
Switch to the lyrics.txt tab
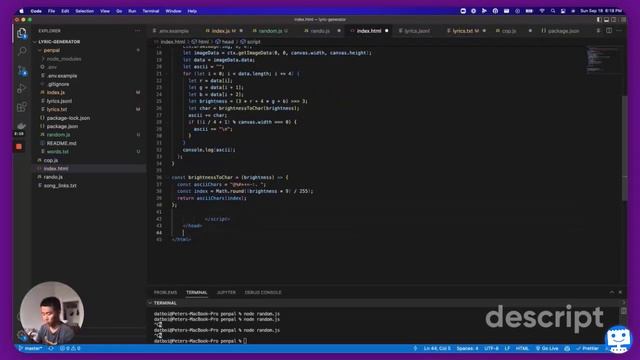[x=465, y=31]
